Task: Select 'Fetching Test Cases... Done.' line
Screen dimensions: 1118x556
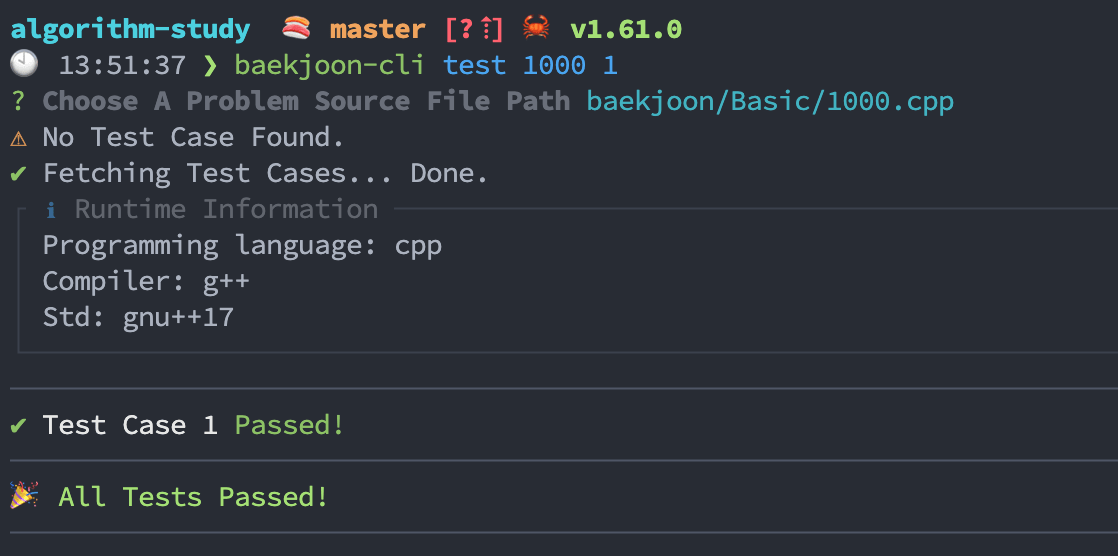Action: coord(265,173)
